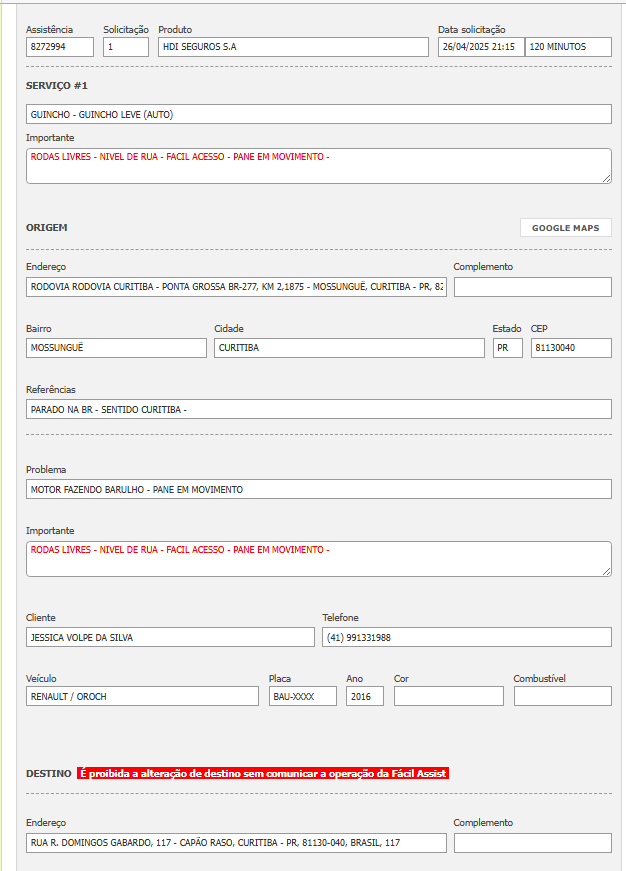Focus the empty Combustível field

tap(562, 696)
